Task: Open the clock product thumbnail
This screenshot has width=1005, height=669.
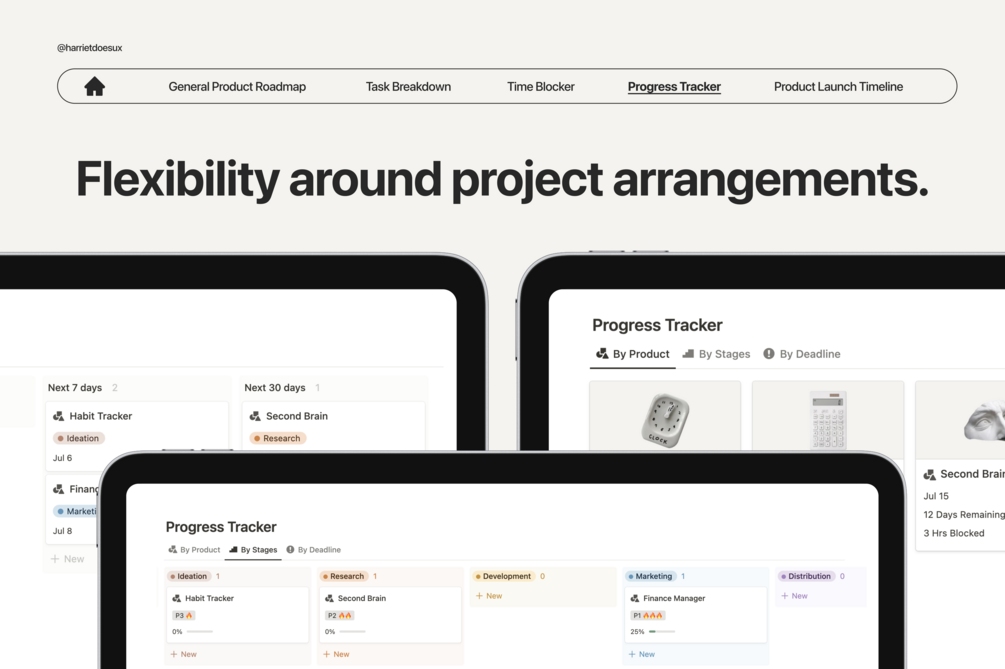Action: pos(665,420)
